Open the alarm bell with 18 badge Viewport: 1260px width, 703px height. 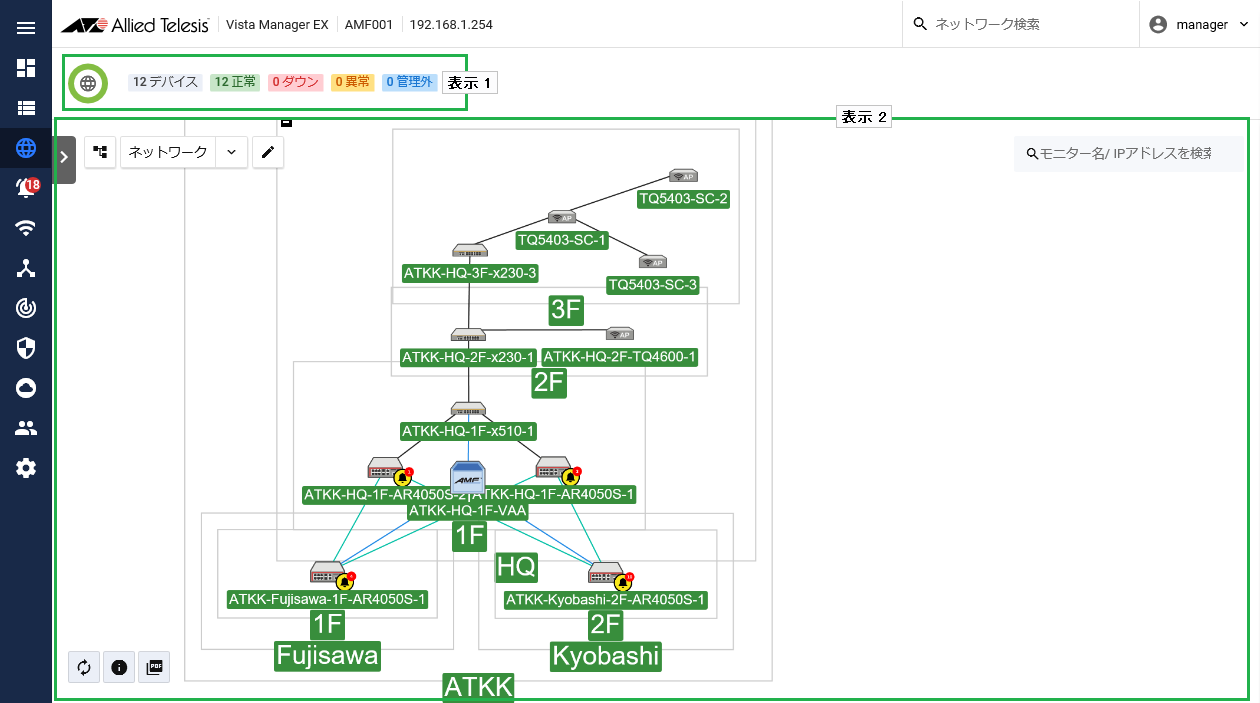26,188
